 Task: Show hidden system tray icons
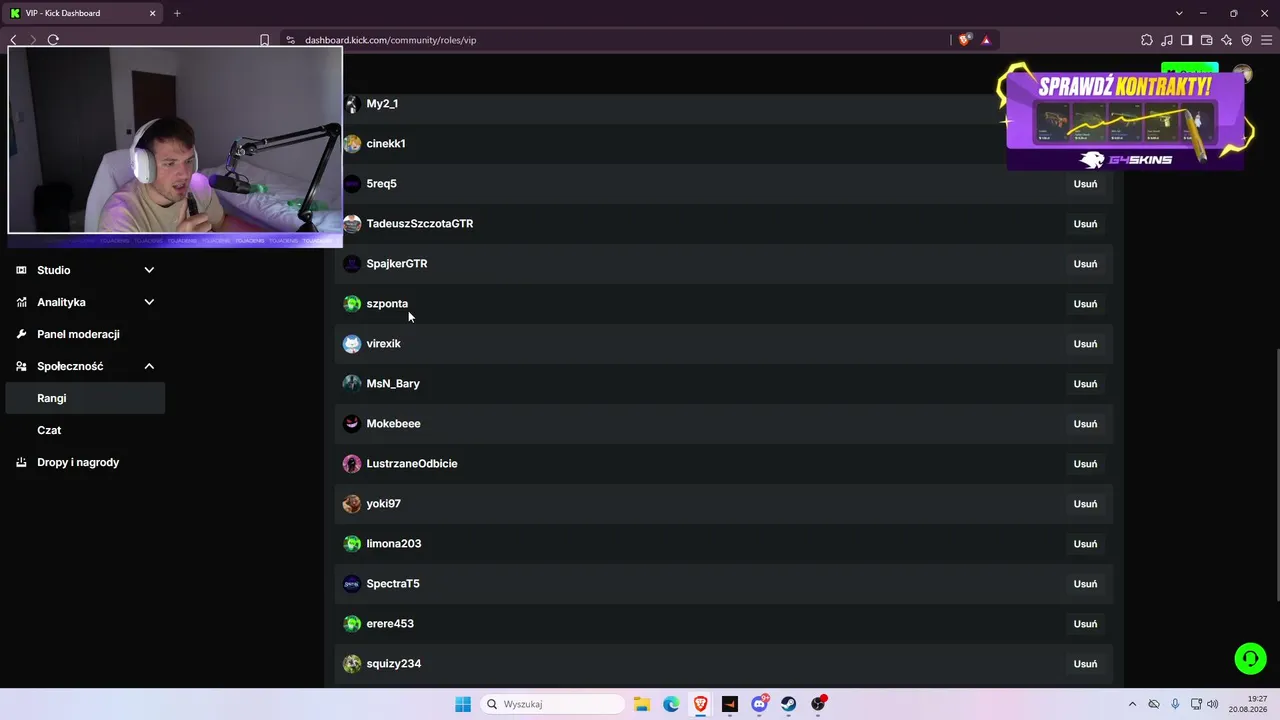1132,704
